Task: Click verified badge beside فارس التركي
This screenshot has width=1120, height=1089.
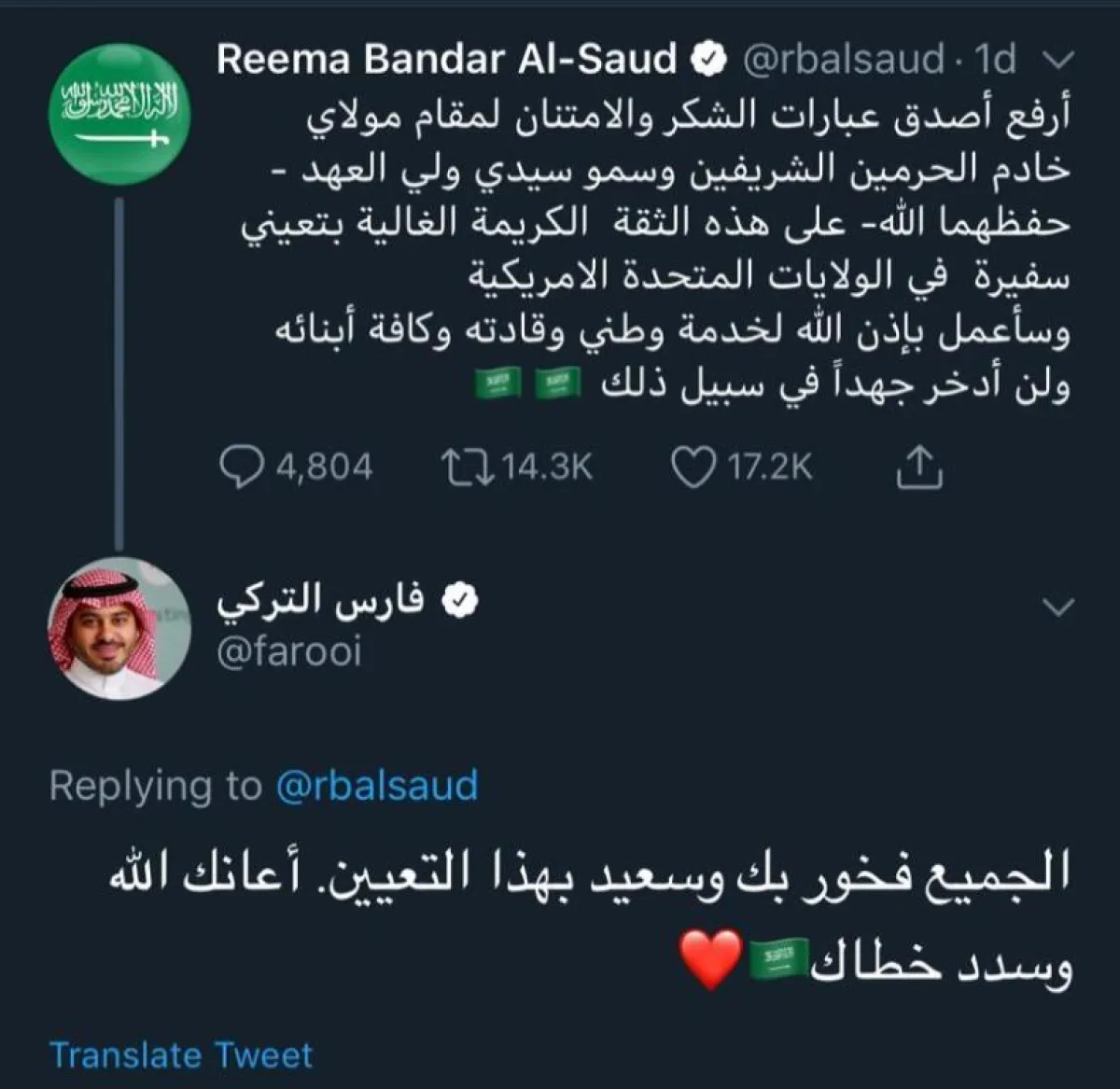Action: (x=458, y=601)
